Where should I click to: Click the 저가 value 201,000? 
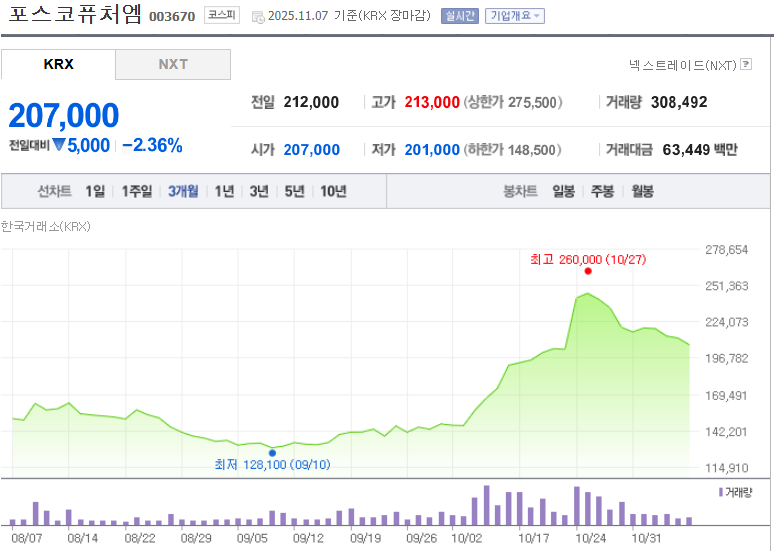pyautogui.click(x=432, y=150)
